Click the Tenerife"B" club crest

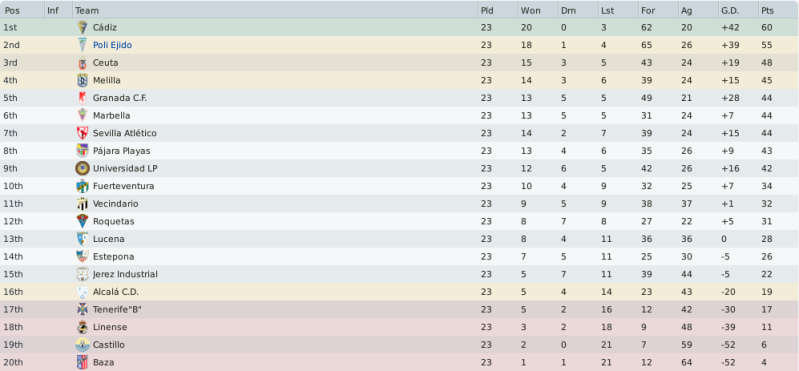pos(82,309)
